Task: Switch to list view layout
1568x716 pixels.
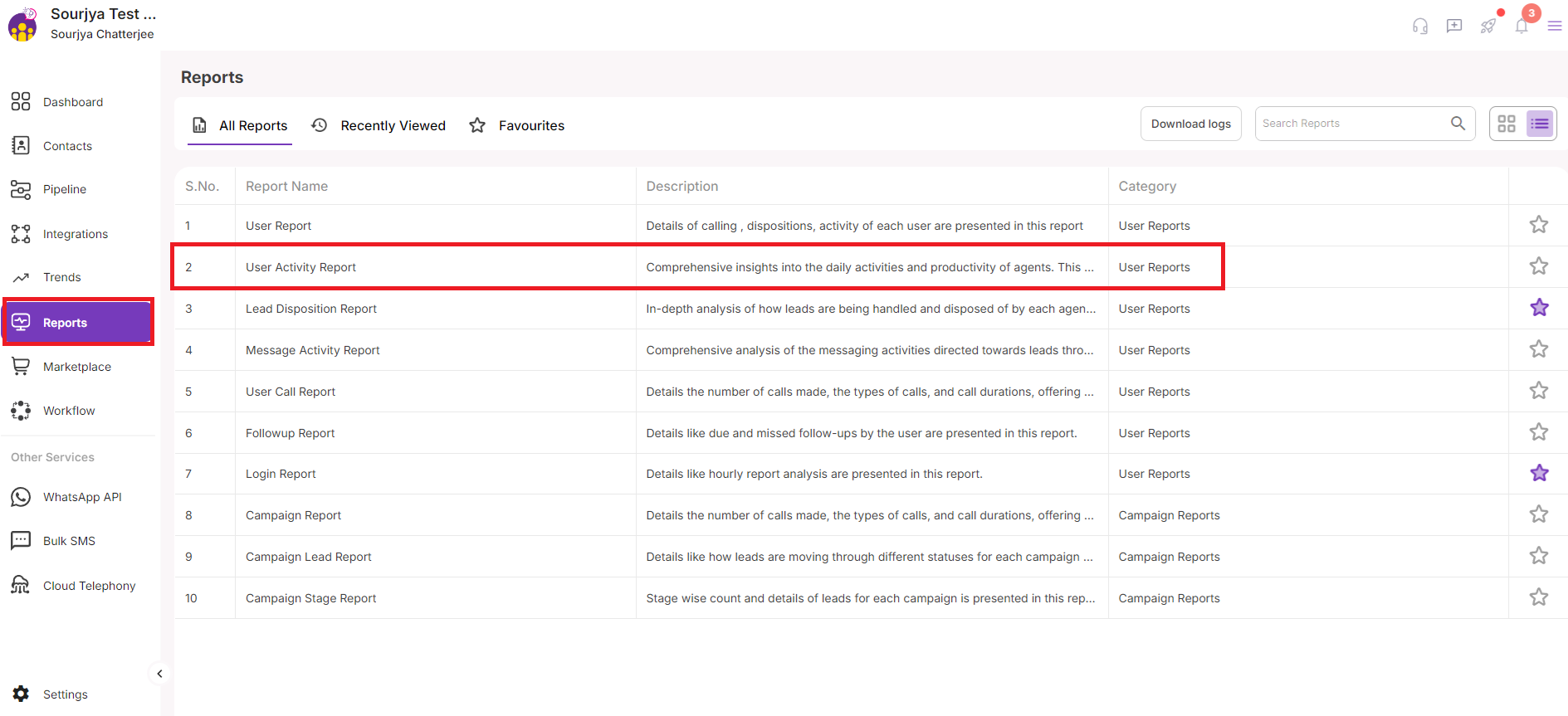Action: tap(1540, 124)
